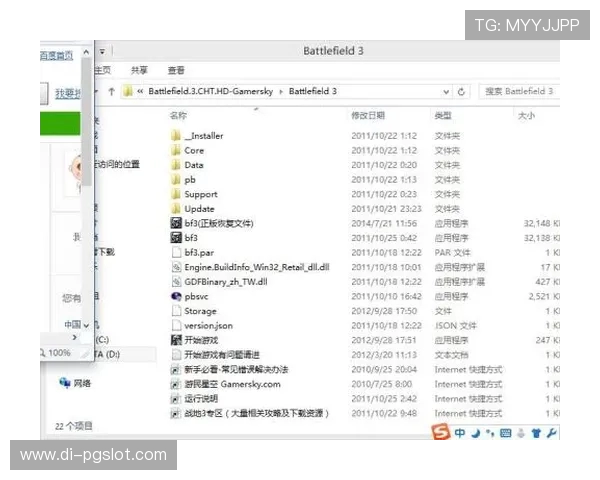The image size is (600, 480).
Task: Select the Support folder icon
Action: click(176, 194)
